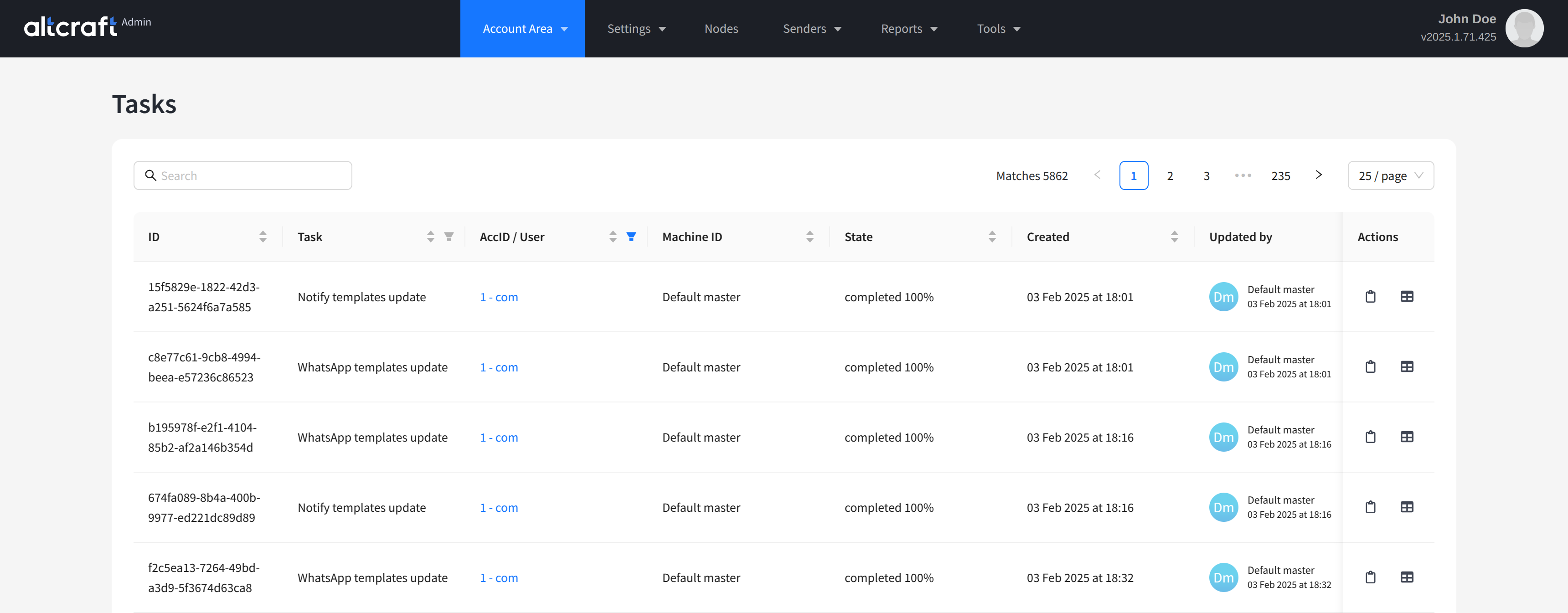Go to the next page arrow

1318,175
